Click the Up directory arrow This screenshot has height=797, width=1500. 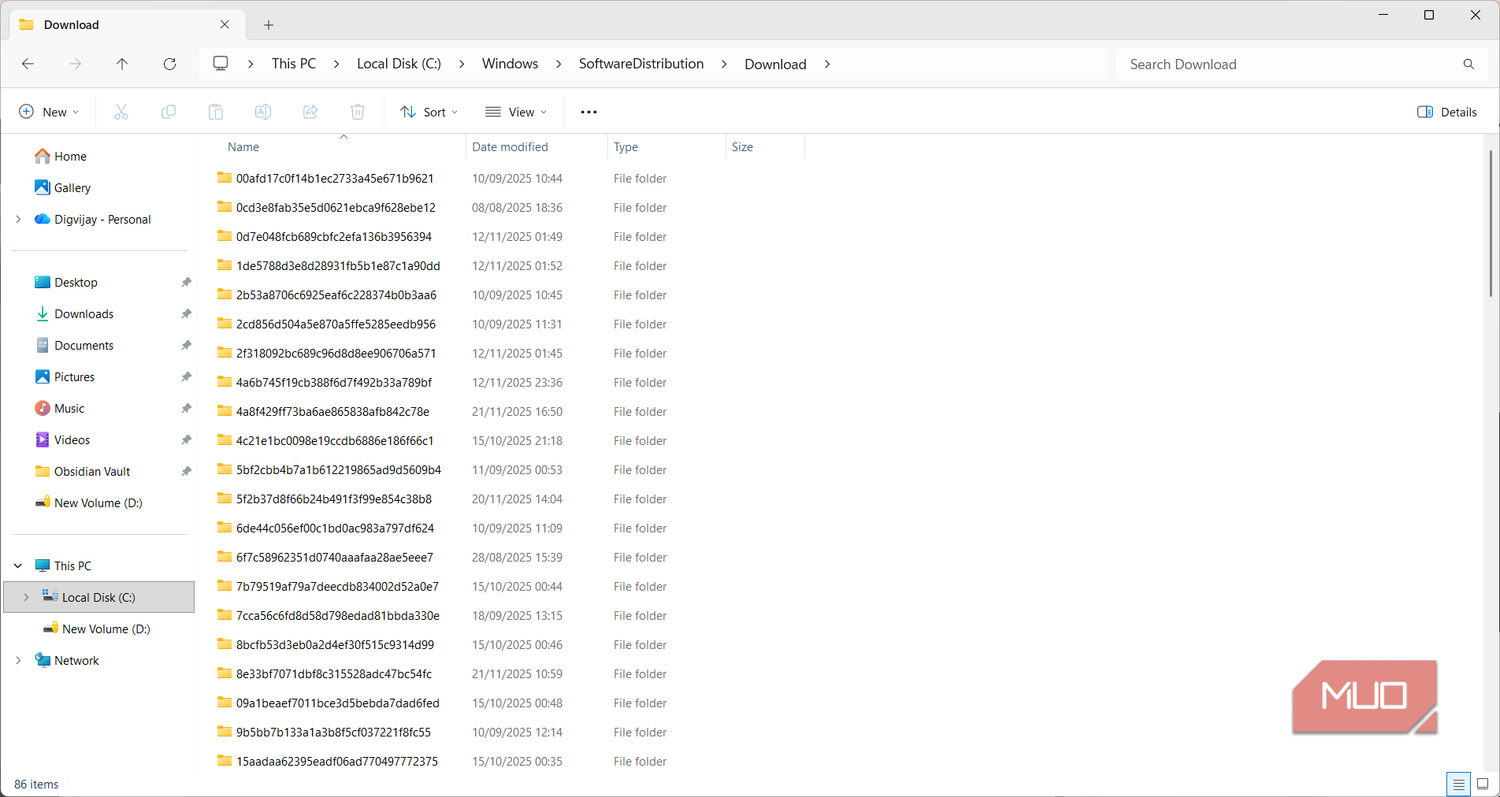point(122,64)
